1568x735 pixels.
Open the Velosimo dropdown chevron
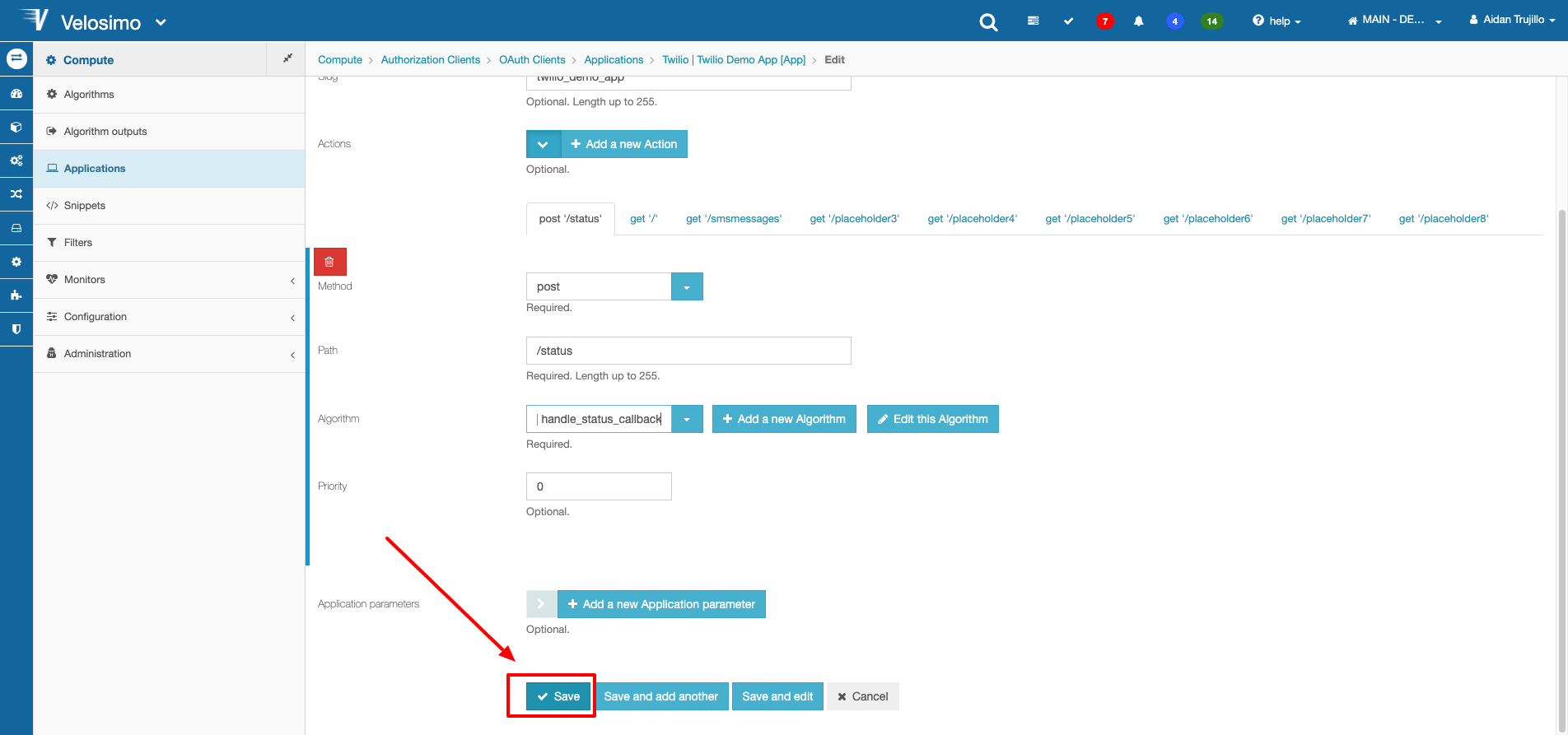(x=161, y=23)
